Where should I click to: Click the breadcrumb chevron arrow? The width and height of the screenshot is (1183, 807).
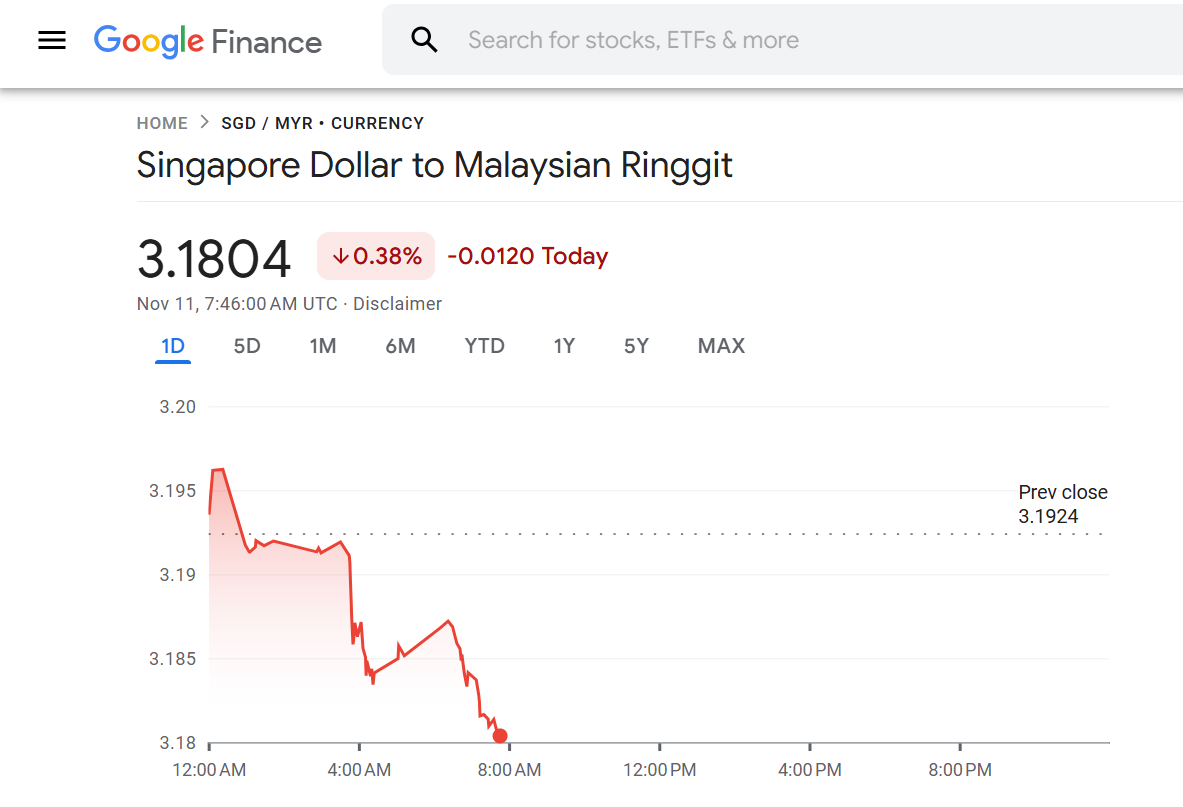click(205, 123)
